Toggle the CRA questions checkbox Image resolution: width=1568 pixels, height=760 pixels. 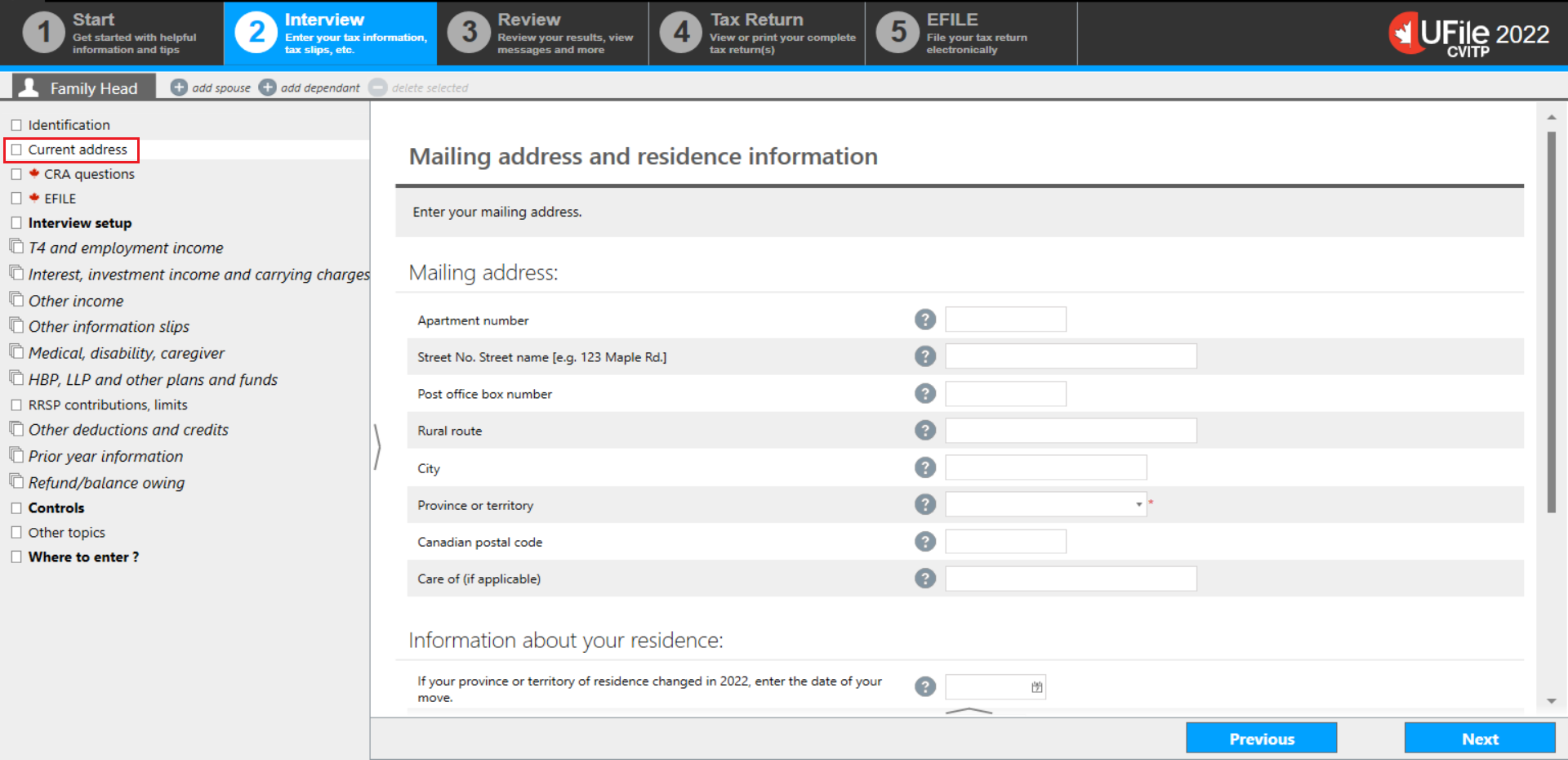[x=16, y=174]
